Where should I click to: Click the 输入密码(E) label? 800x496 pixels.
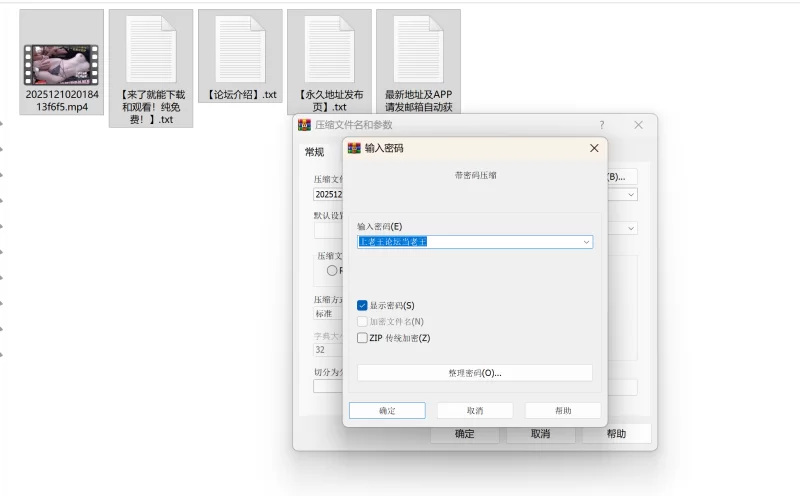pyautogui.click(x=380, y=227)
